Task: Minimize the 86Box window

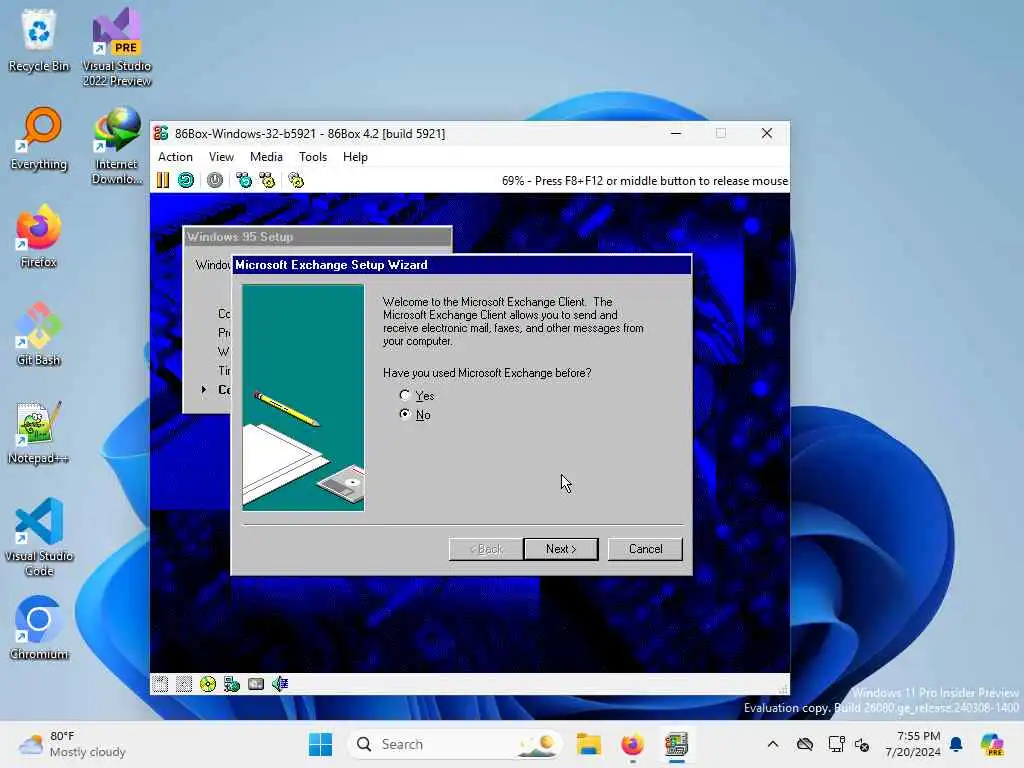Action: [x=676, y=133]
